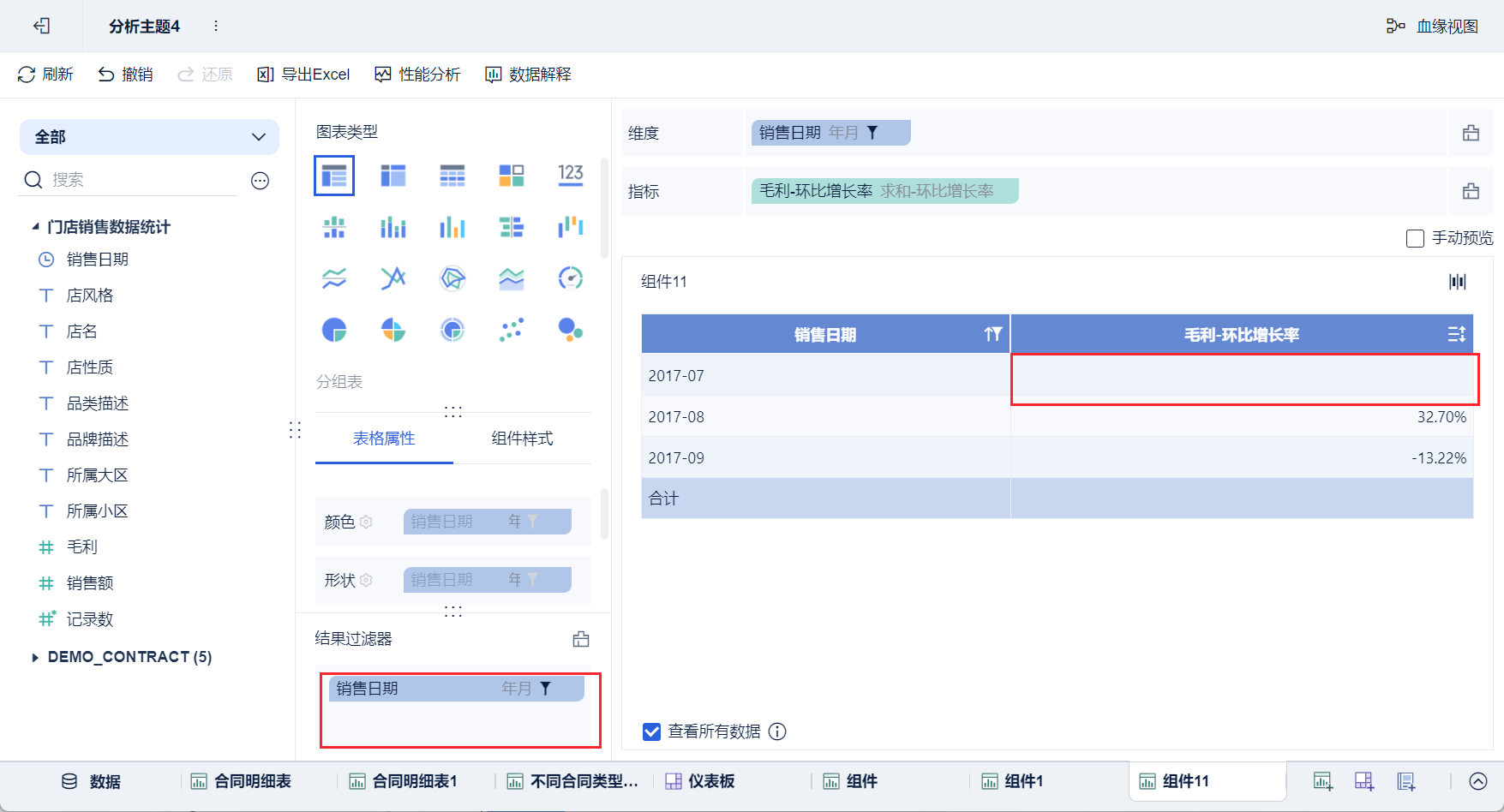Viewport: 1504px width, 812px height.
Task: Choose the four-color rose pie chart type
Action: pyautogui.click(x=393, y=330)
